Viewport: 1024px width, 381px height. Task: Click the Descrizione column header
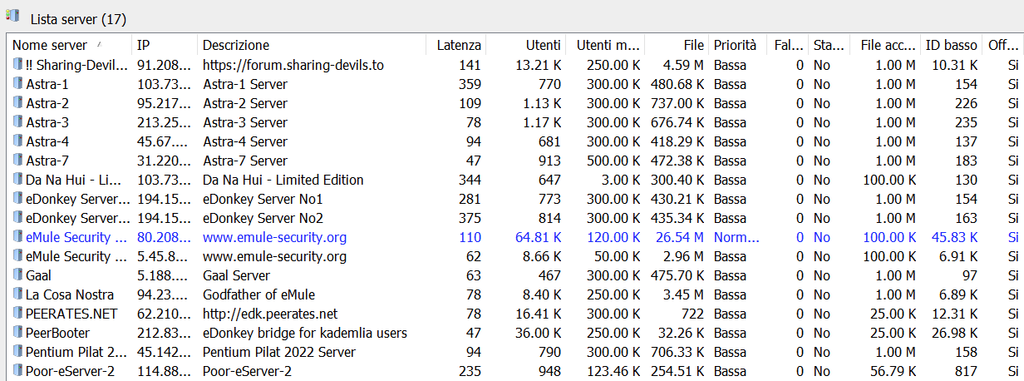click(312, 45)
